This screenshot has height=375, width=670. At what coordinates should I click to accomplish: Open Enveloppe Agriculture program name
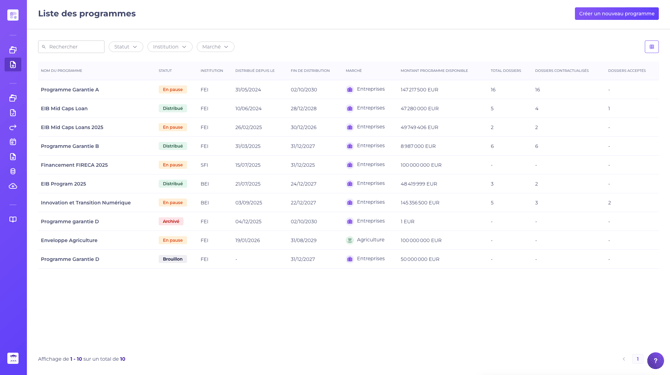(69, 240)
